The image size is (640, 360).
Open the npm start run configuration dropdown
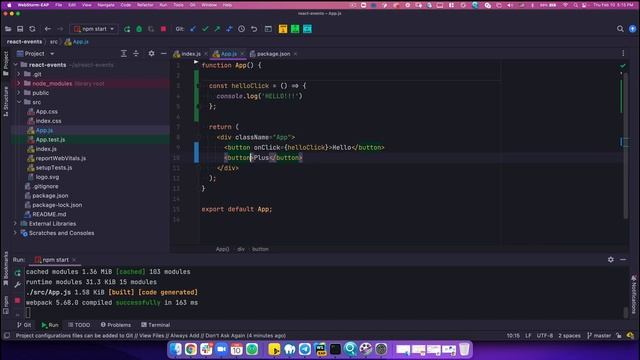[94, 29]
